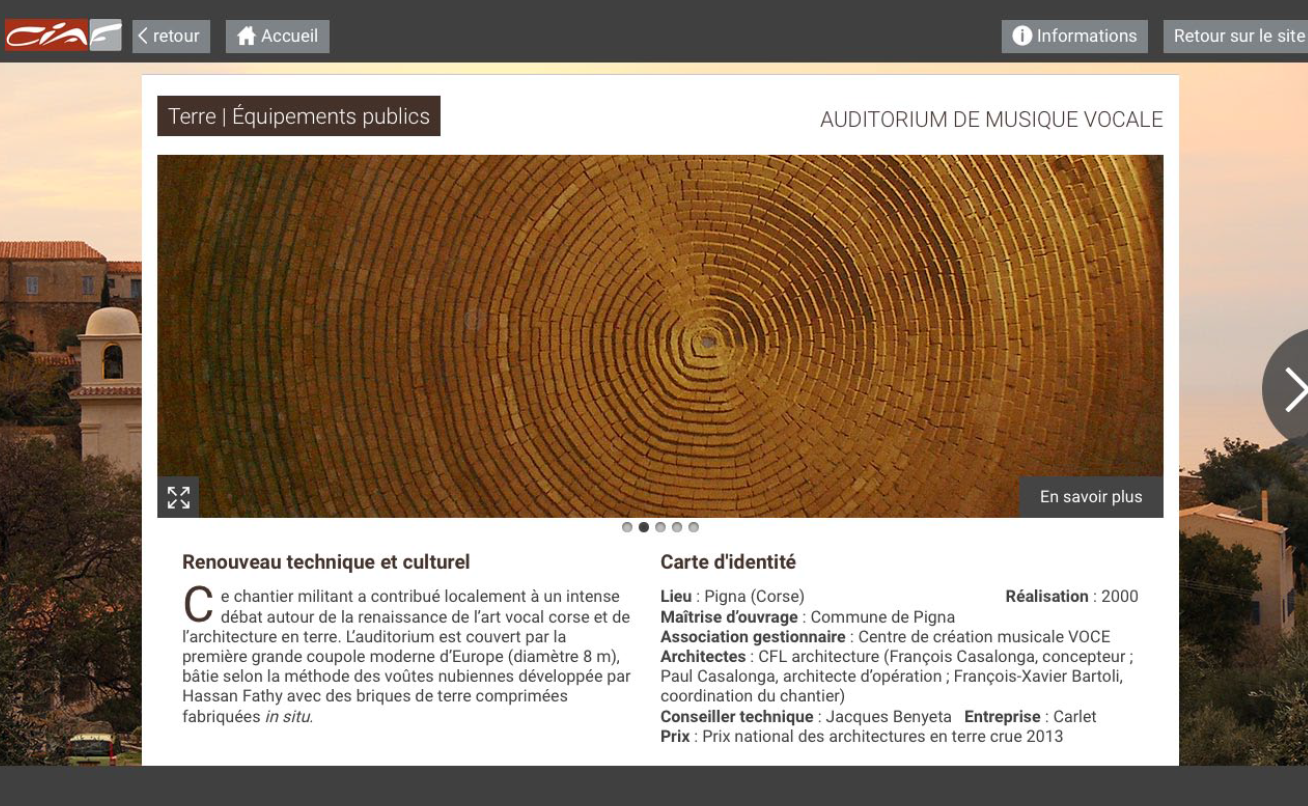Select the fifth carousel dot
Image resolution: width=1308 pixels, height=806 pixels.
pyautogui.click(x=693, y=527)
